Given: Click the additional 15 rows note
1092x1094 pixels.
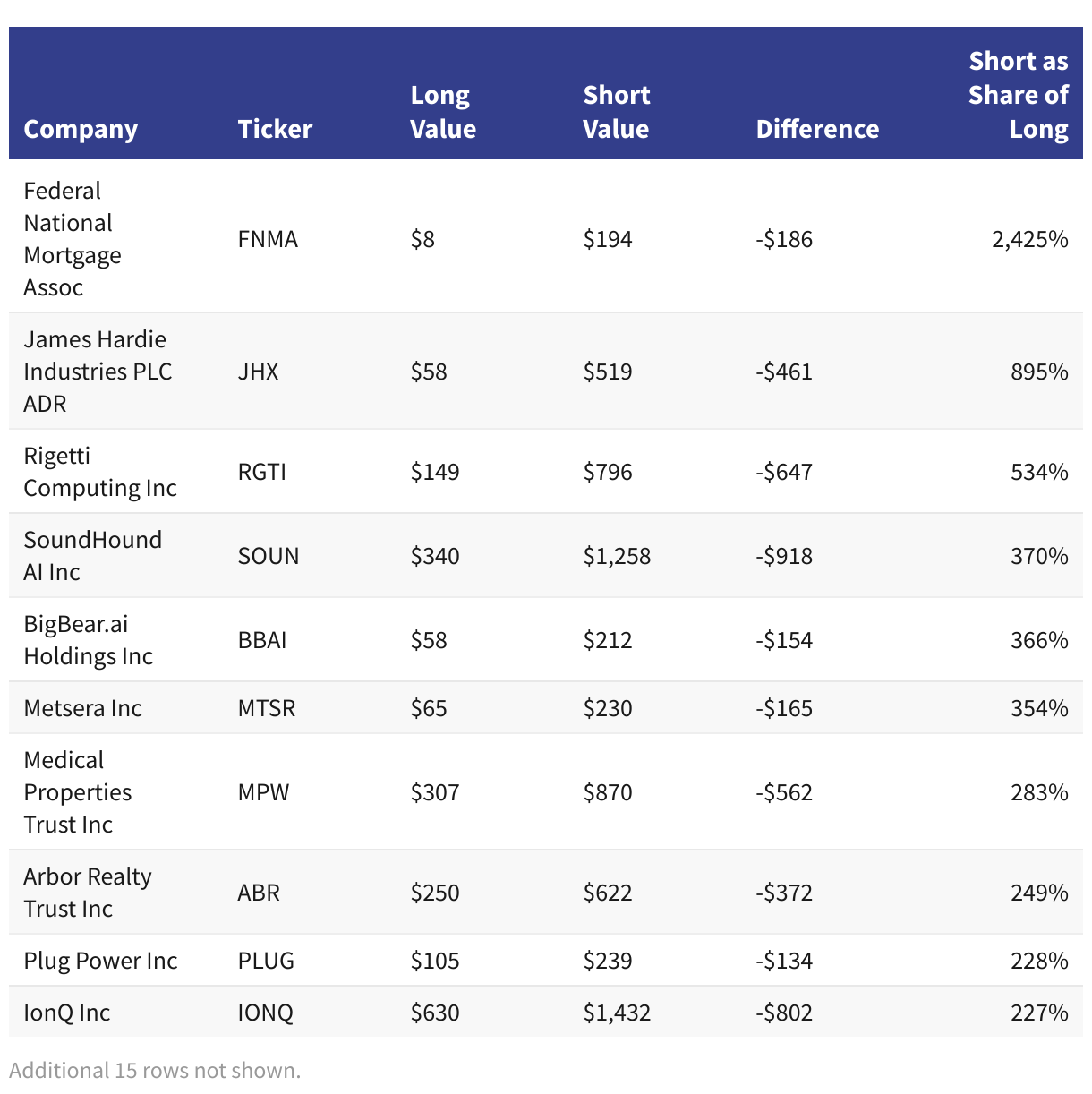Looking at the screenshot, I should coord(155,1071).
